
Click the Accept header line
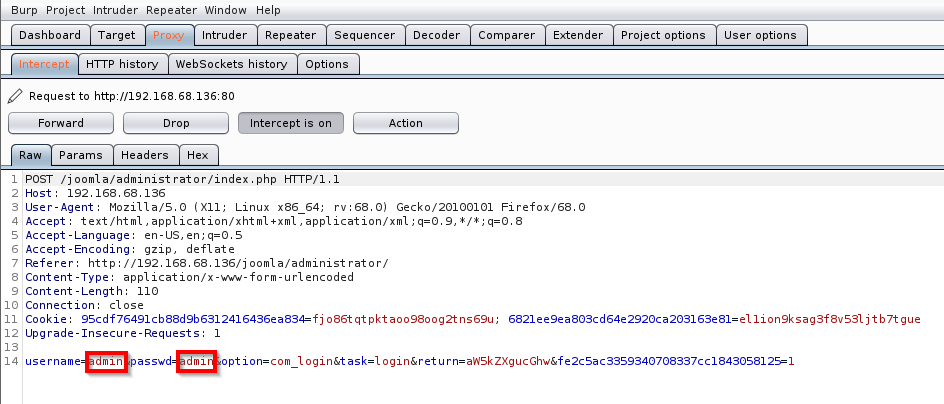pos(274,221)
